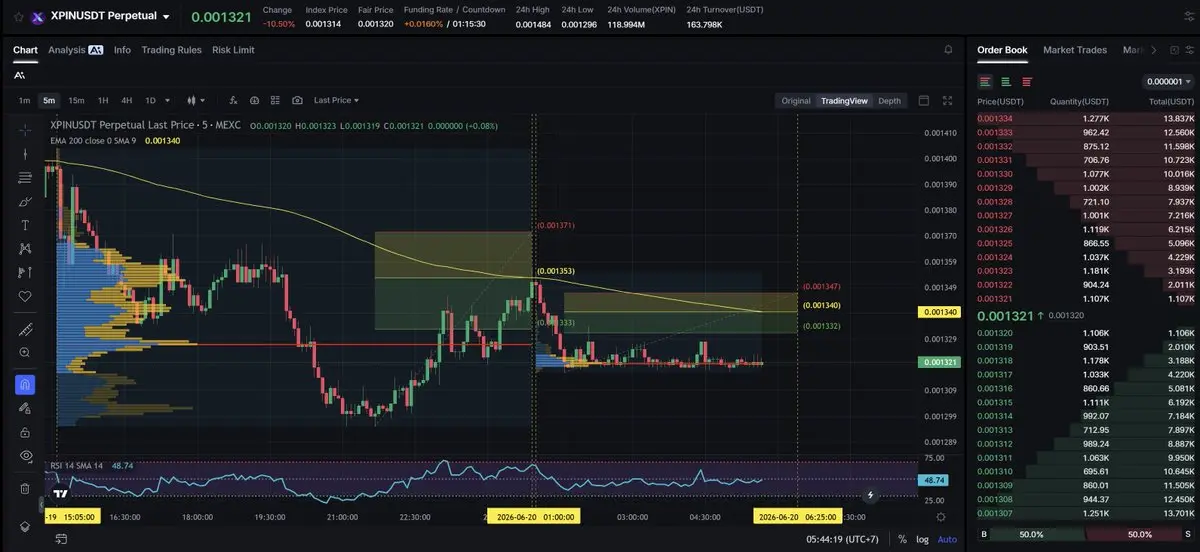Open object tree layers icon
The height and width of the screenshot is (552, 1200).
(25, 527)
